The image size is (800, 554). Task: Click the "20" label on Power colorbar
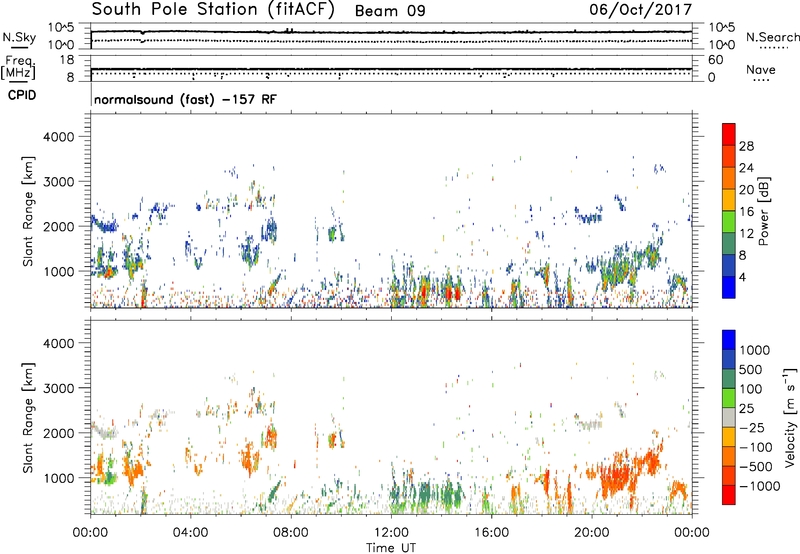[x=746, y=190]
